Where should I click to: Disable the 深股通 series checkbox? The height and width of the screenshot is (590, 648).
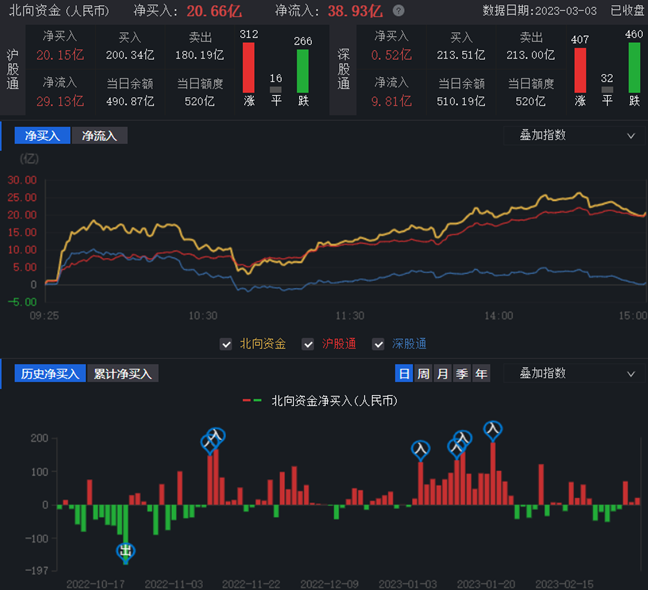[378, 344]
